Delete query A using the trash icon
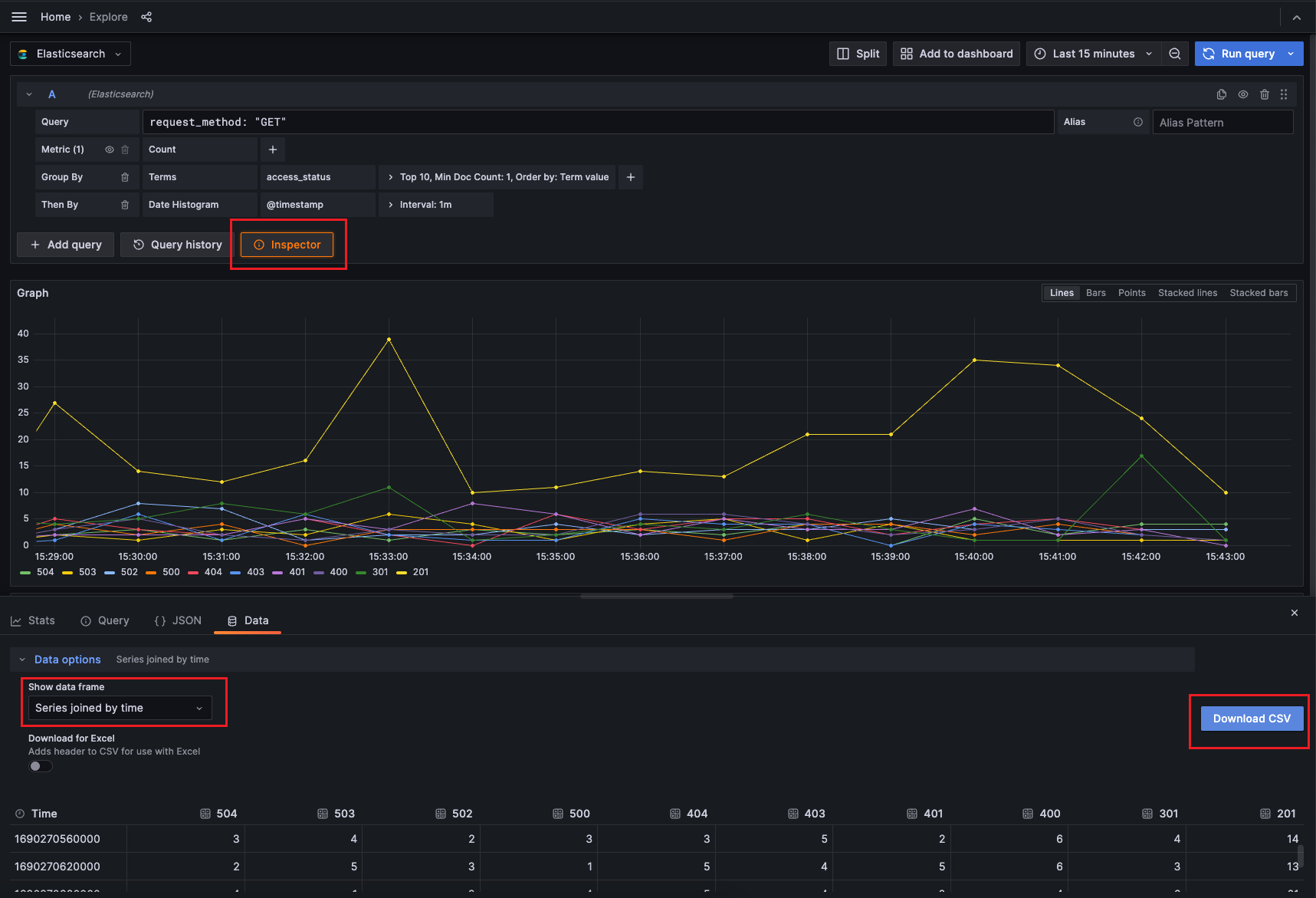Screen dimensions: 1316x898 click(x=1265, y=94)
